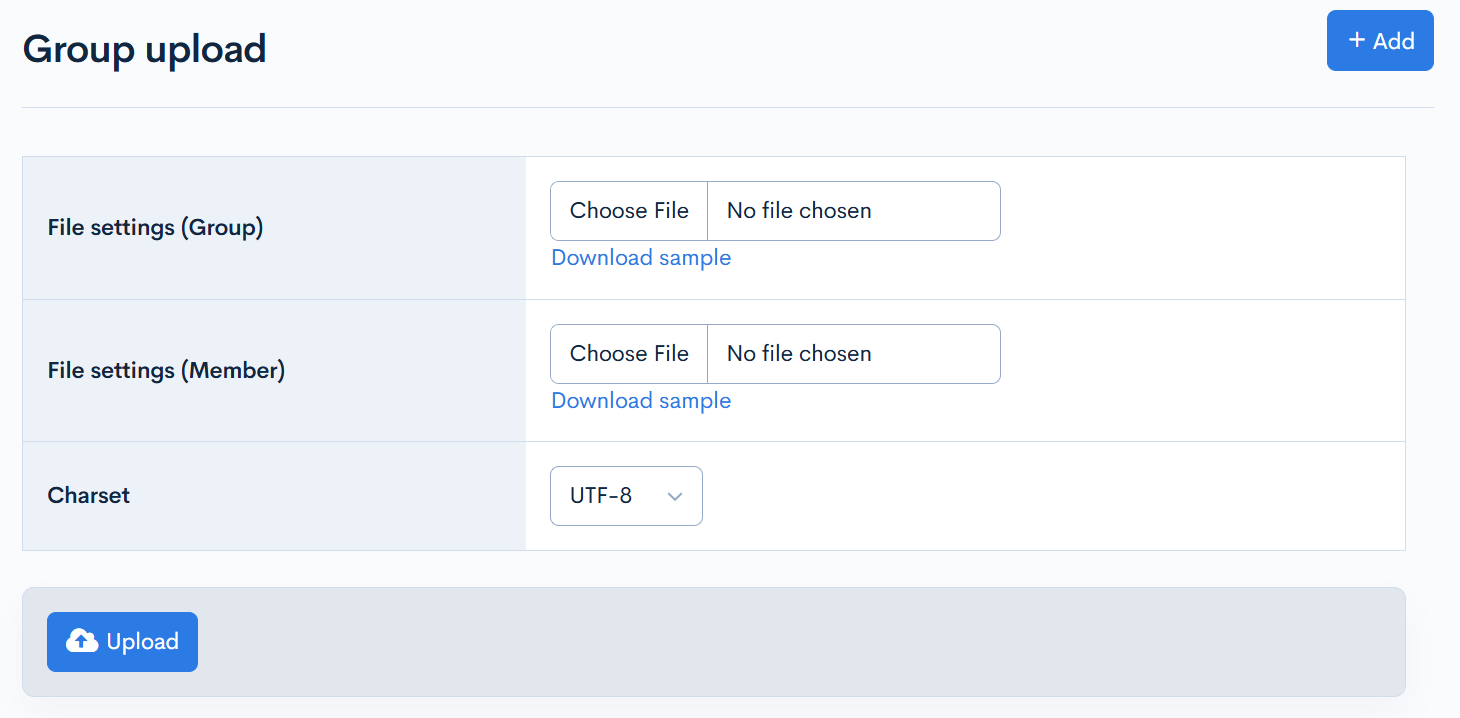Open Download sample under File settings (Member)
This screenshot has height=718, width=1460.
pyautogui.click(x=641, y=400)
